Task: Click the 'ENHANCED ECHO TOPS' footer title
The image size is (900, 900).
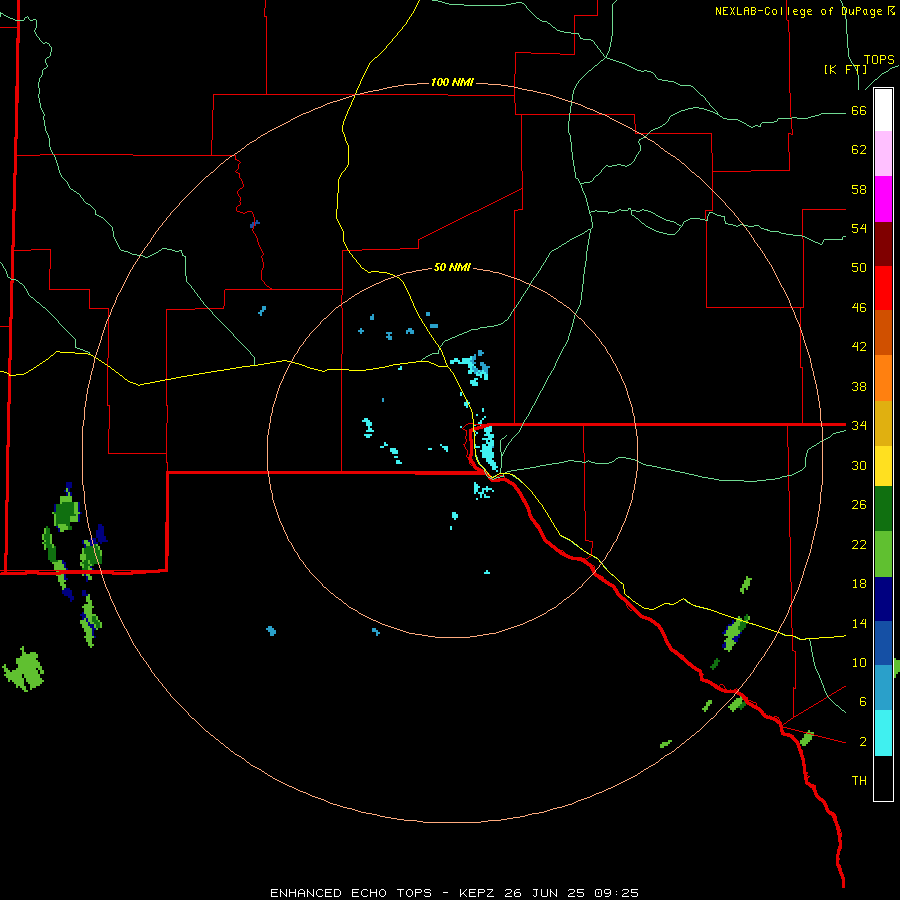Action: 351,893
